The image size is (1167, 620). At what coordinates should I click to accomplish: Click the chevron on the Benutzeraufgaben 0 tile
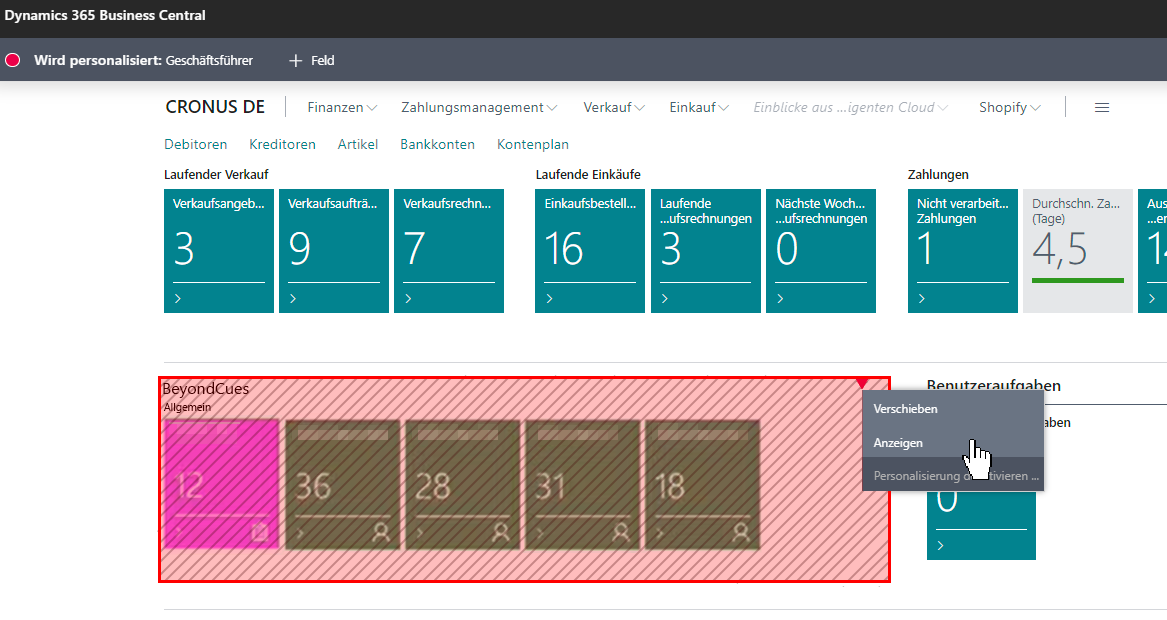pyautogui.click(x=940, y=545)
